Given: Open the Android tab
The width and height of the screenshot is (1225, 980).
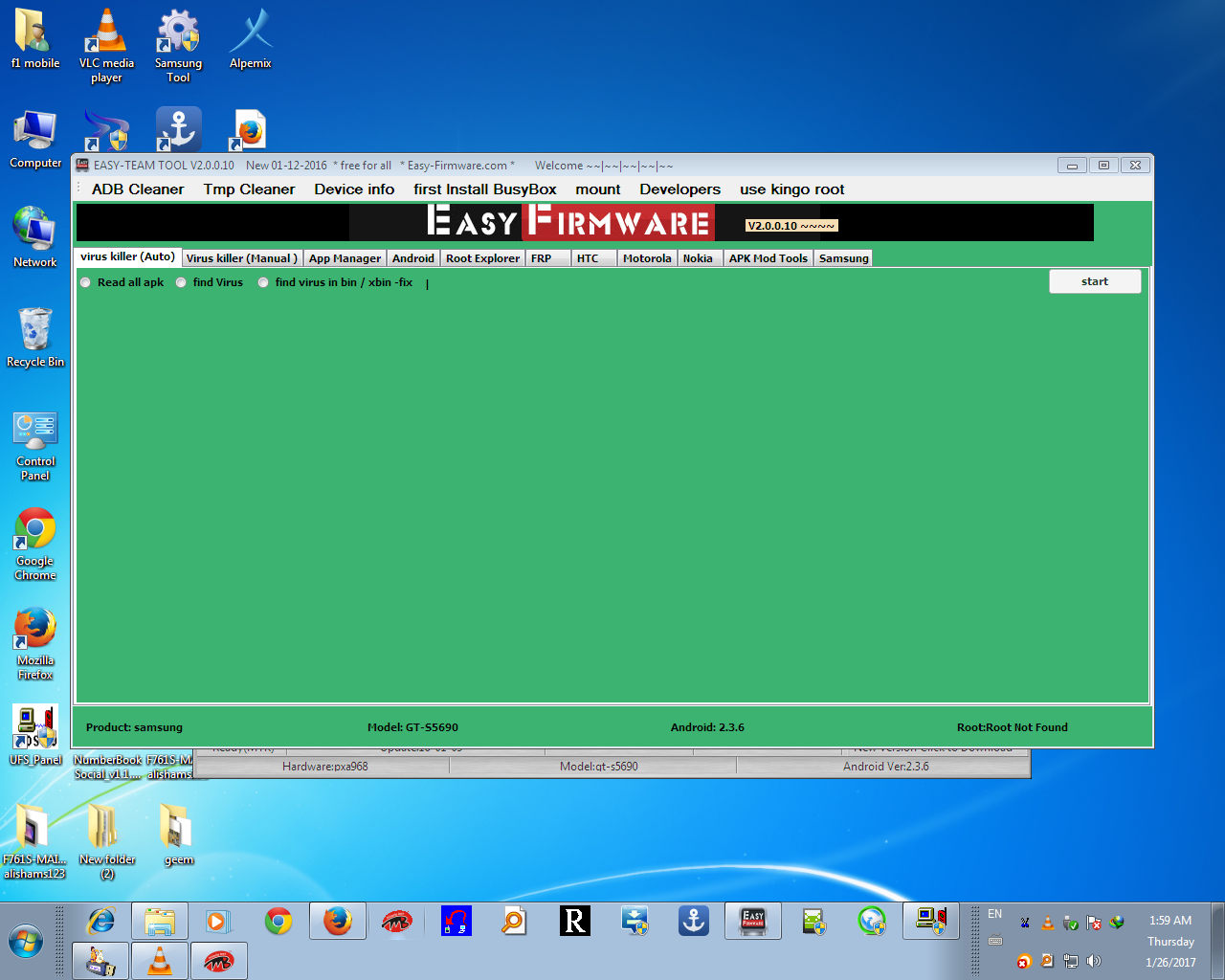Looking at the screenshot, I should coord(413,258).
